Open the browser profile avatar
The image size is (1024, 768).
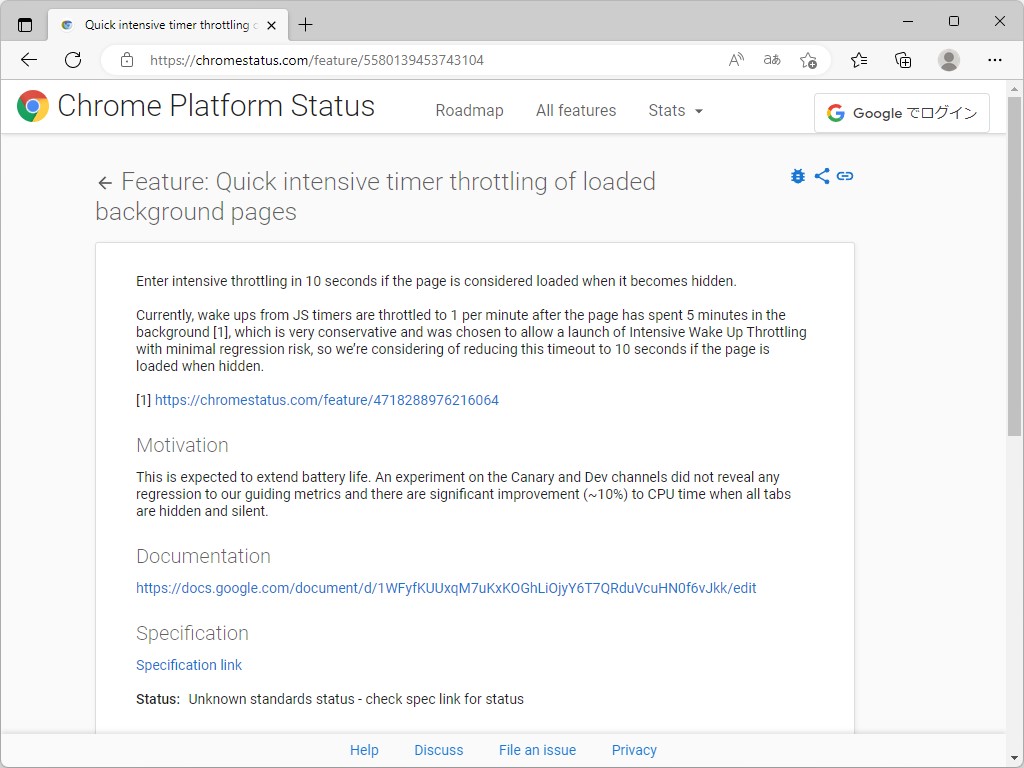(948, 60)
